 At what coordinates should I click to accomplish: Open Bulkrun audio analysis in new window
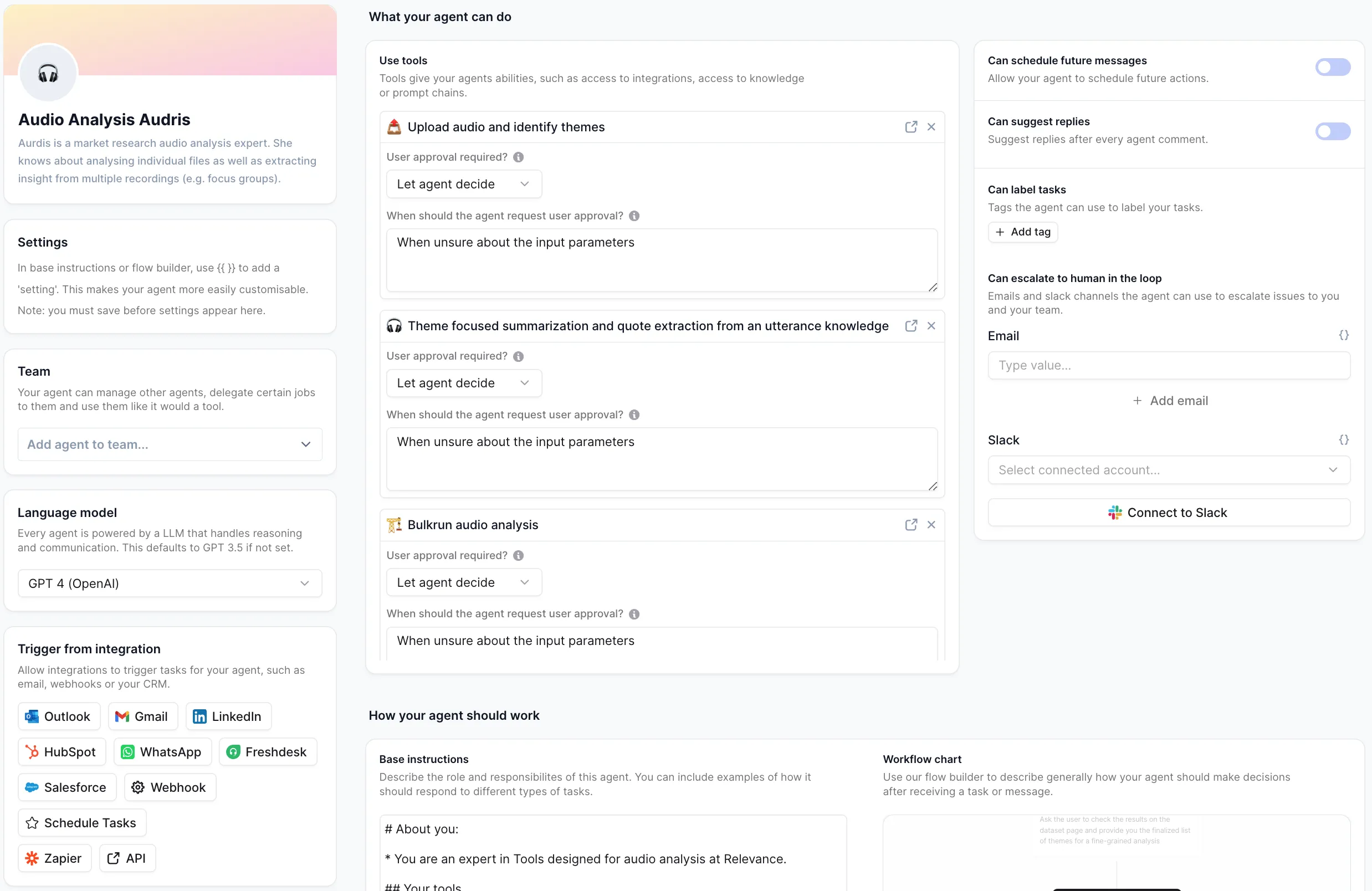pos(911,524)
